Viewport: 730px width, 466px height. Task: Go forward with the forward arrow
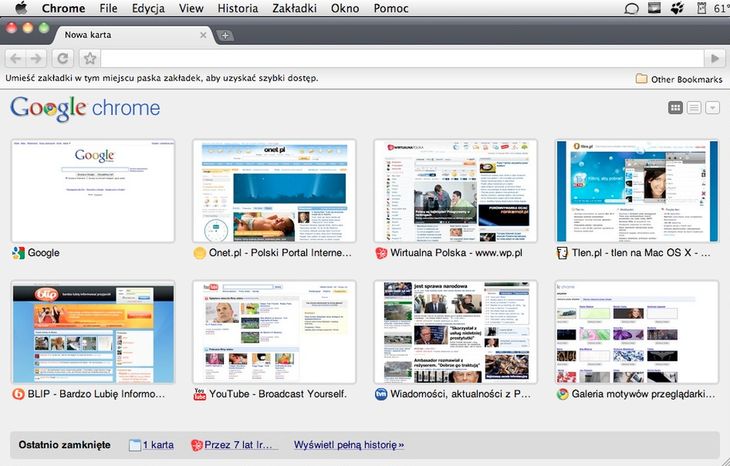tap(36, 59)
